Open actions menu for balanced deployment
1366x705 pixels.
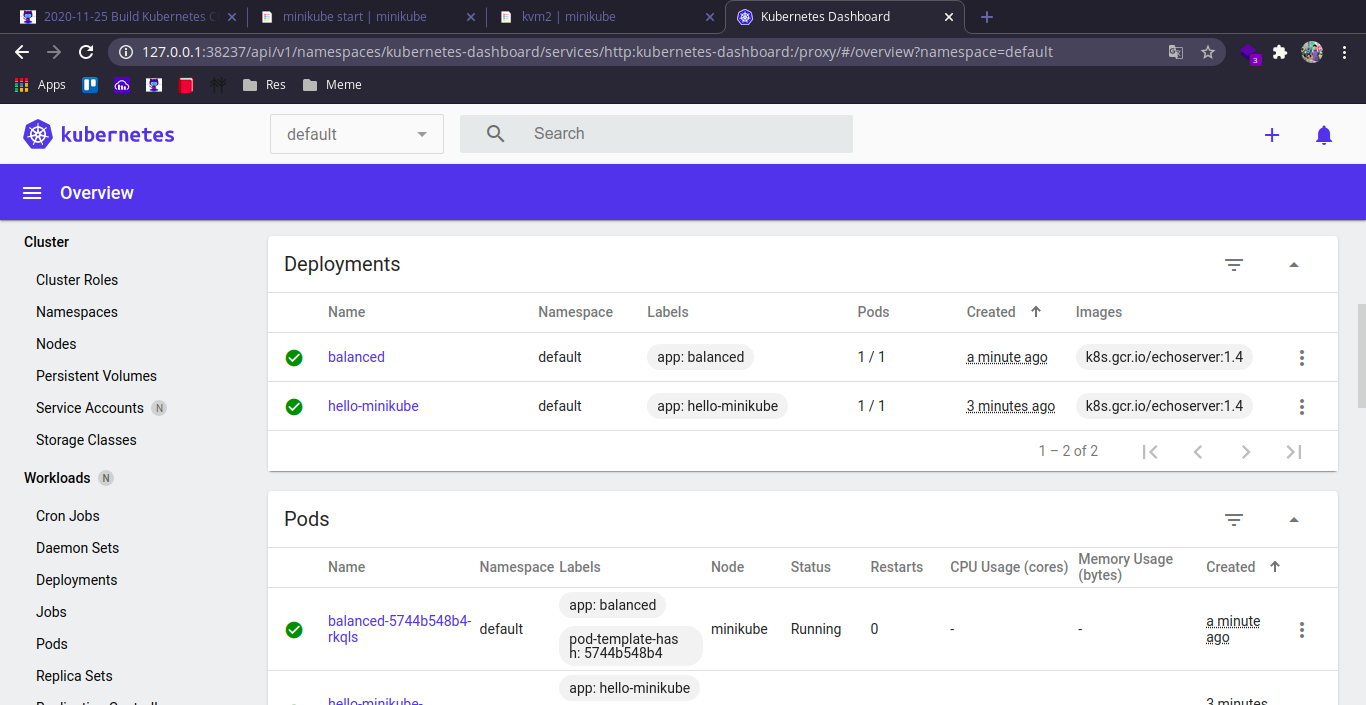(1301, 357)
